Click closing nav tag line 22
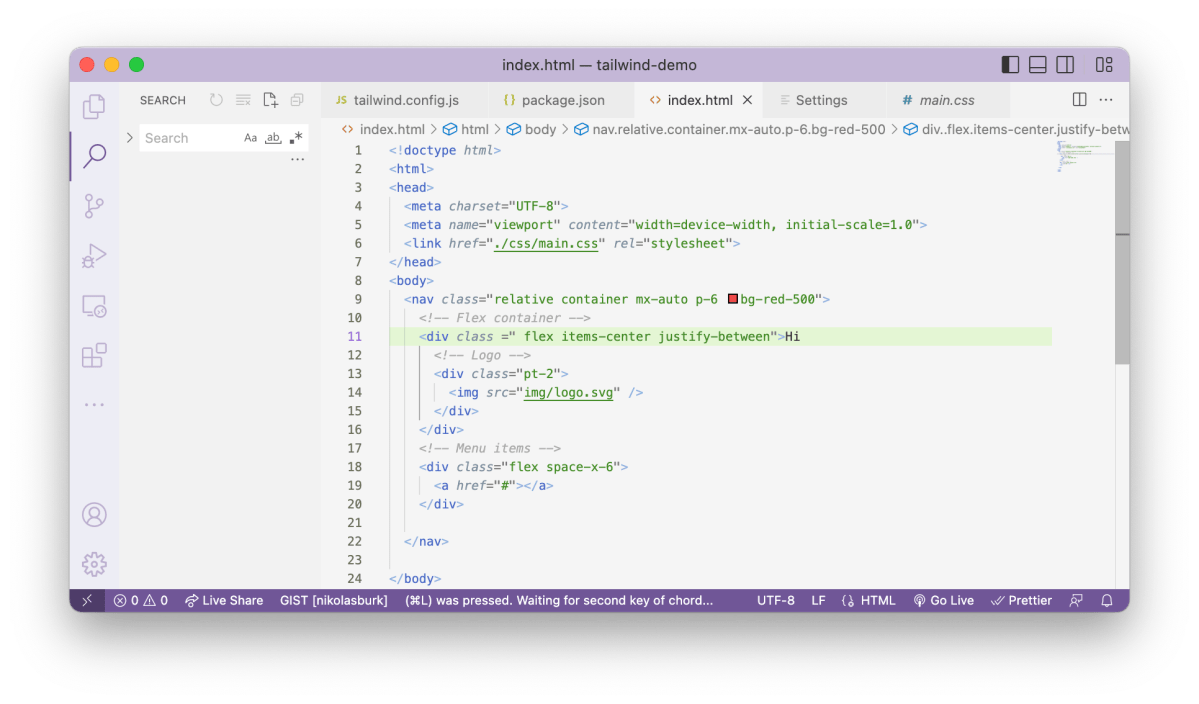The height and width of the screenshot is (704, 1199). [426, 541]
